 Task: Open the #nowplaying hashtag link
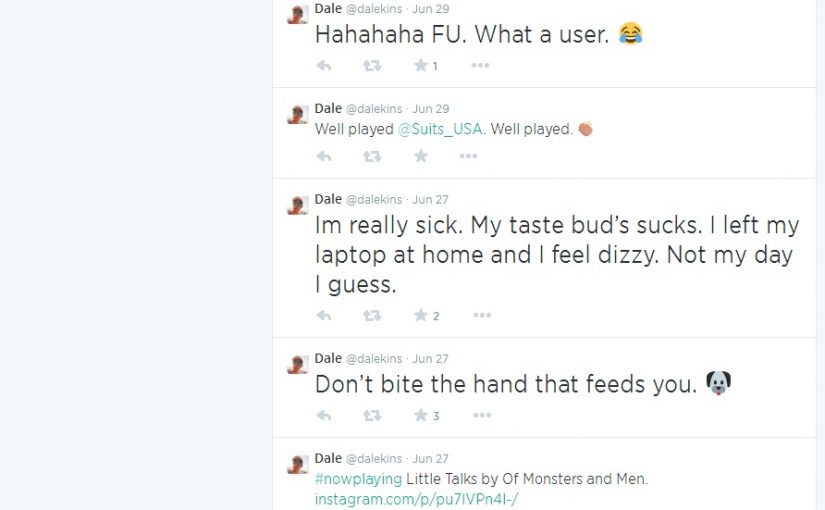pyautogui.click(x=358, y=479)
